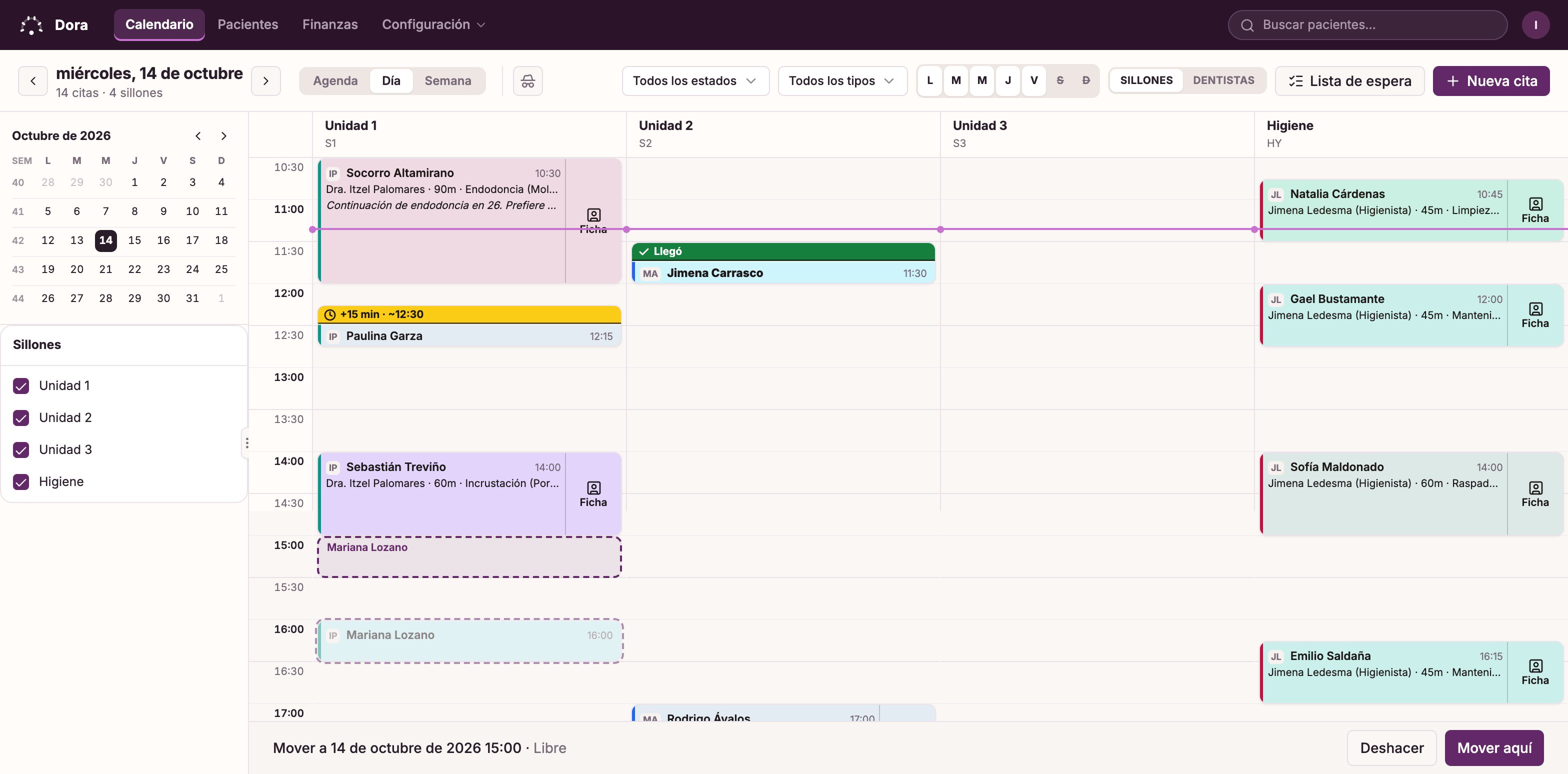Open Ficha for Gael Bustamante
1568x774 pixels.
pos(1535,315)
